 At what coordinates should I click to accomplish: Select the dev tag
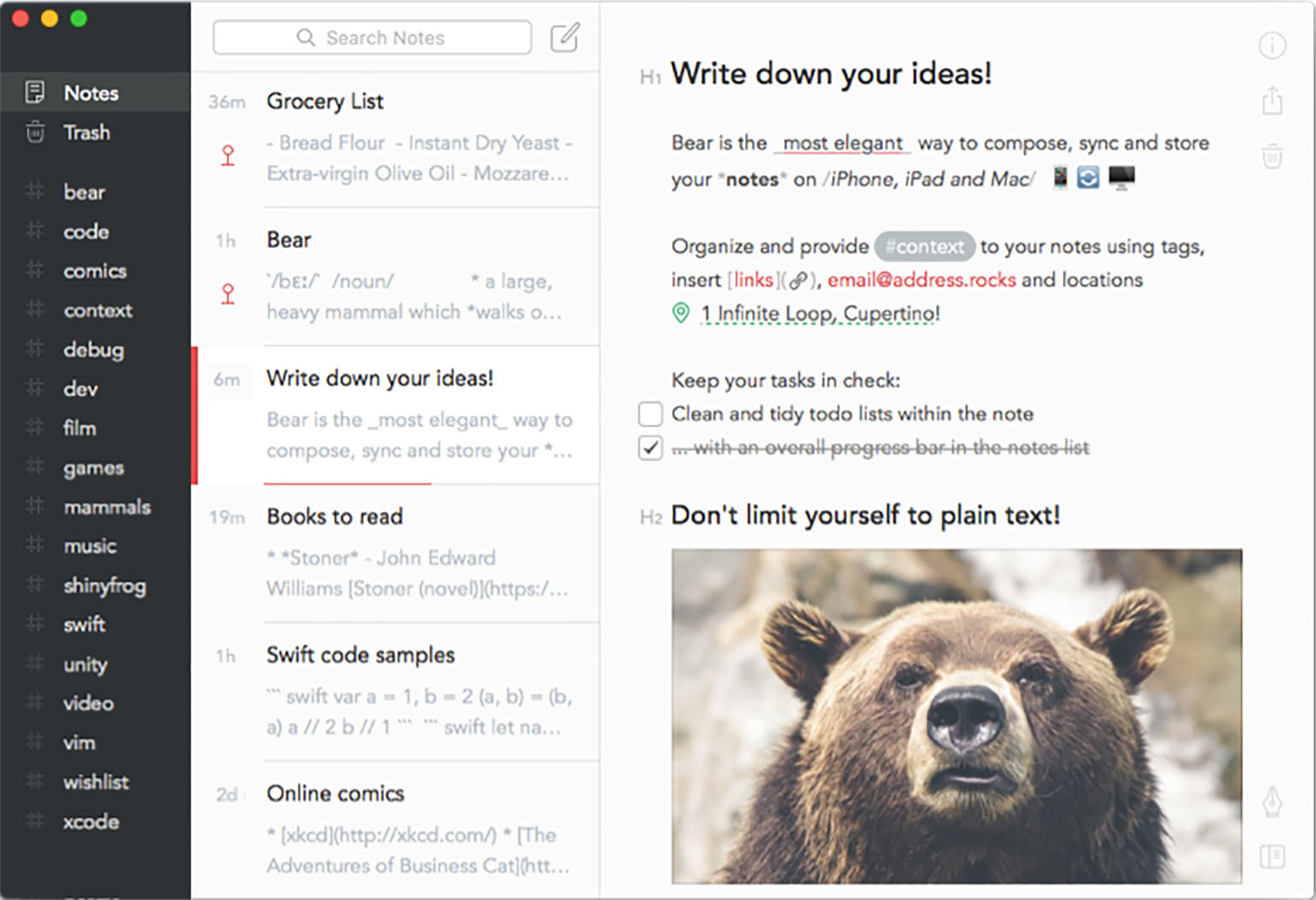[x=80, y=389]
